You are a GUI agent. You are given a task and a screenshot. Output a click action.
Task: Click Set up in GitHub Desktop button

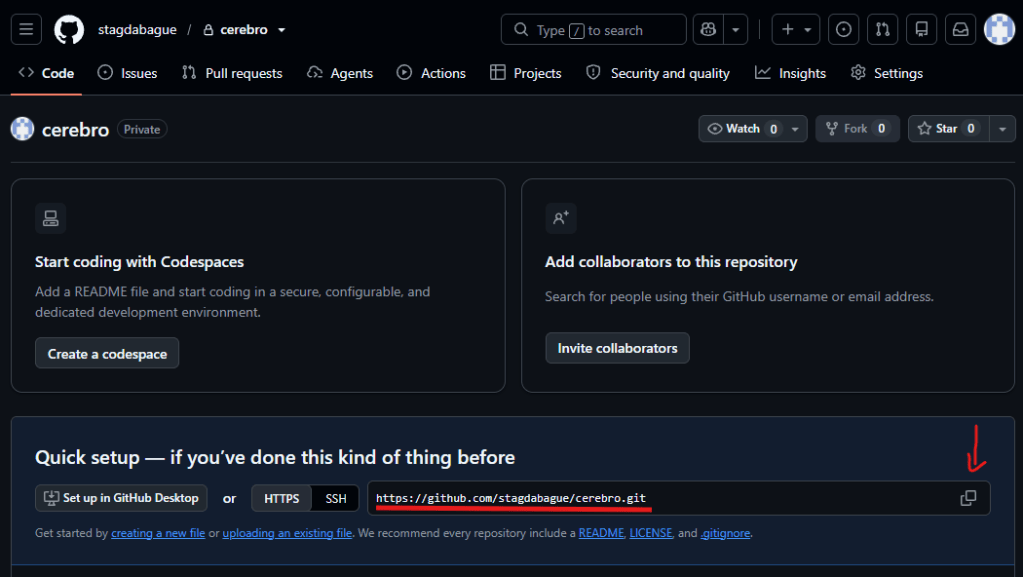121,498
